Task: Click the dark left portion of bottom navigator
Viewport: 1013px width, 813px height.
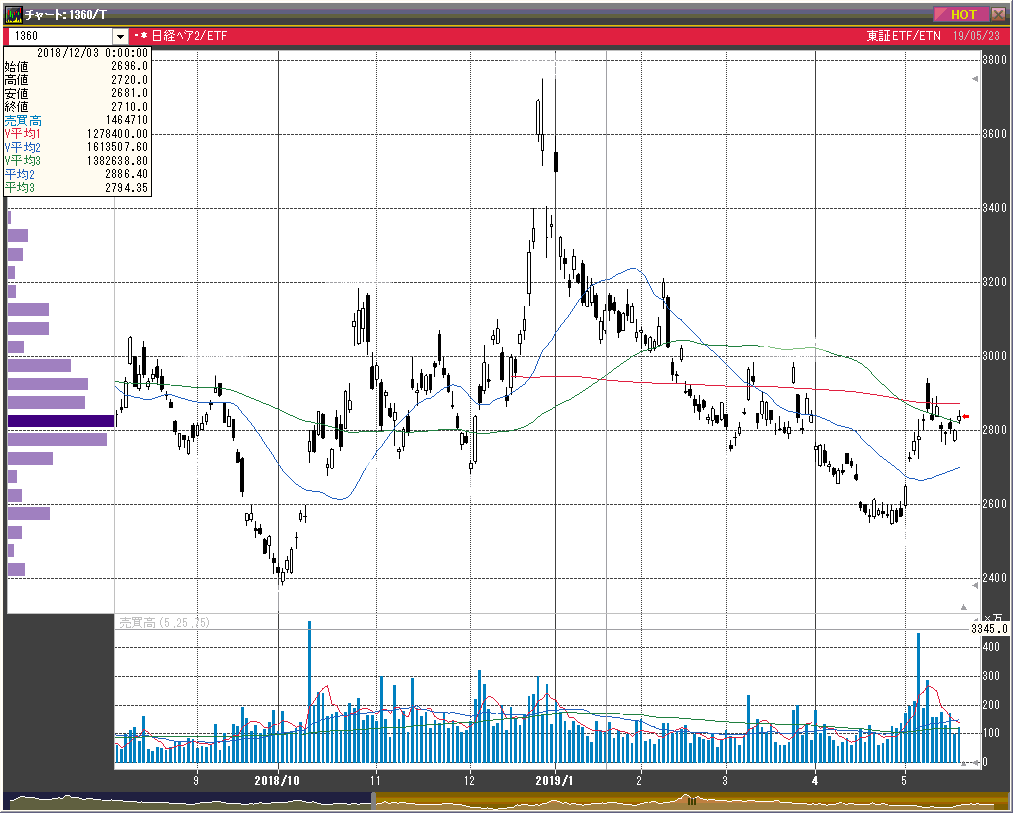Action: [x=187, y=801]
